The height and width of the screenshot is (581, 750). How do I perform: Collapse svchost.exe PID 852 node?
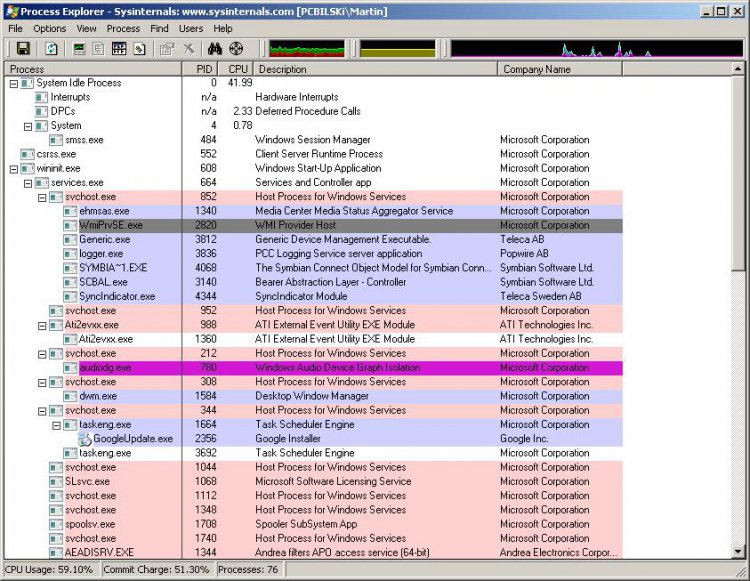tap(43, 198)
